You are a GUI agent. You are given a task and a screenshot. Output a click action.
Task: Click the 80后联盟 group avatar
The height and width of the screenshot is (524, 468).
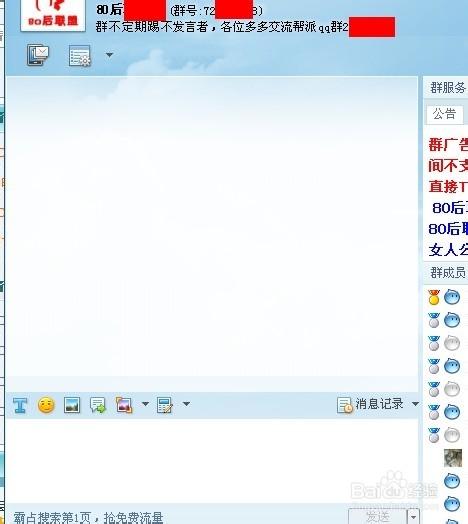click(x=53, y=15)
